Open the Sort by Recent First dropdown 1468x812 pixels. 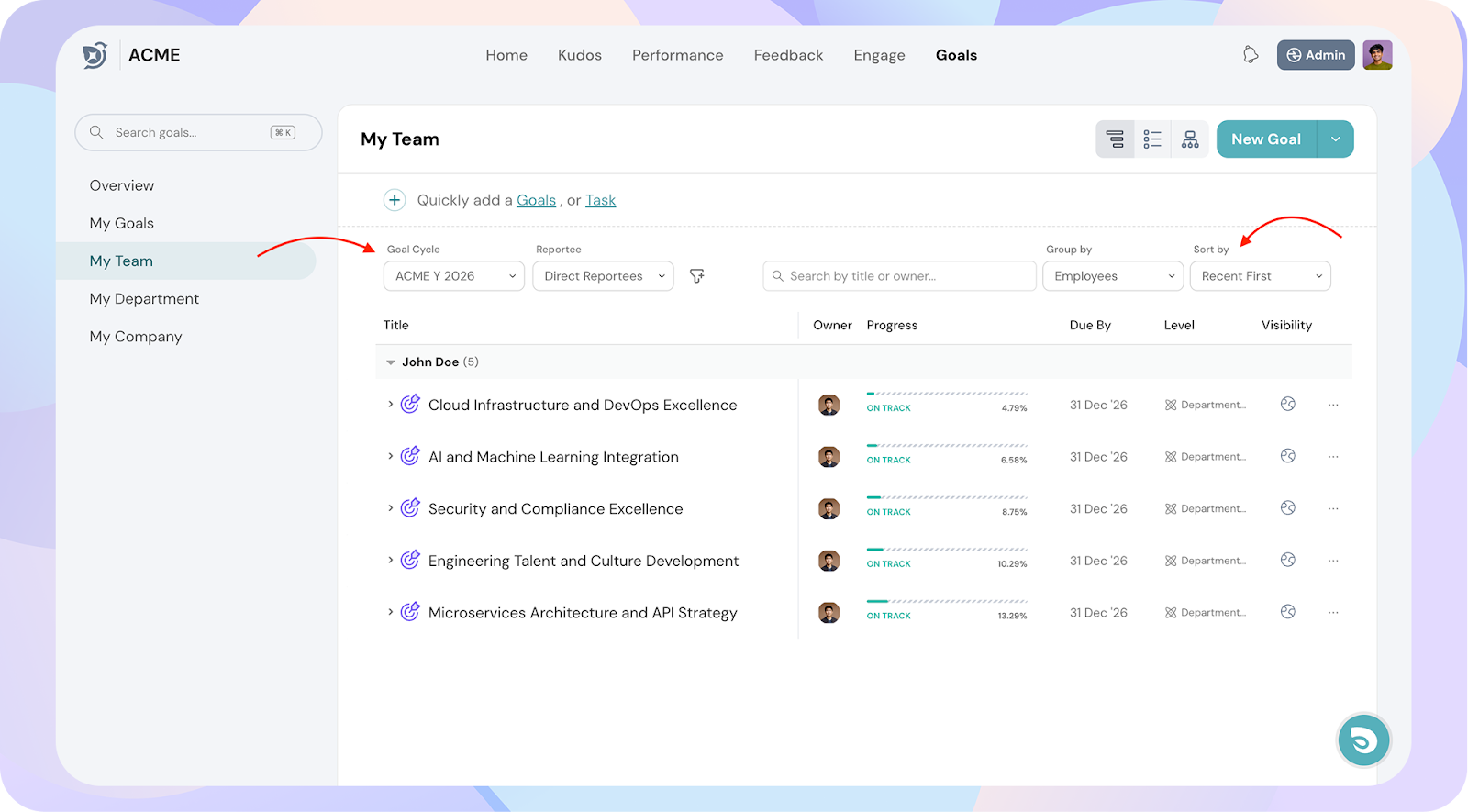(x=1260, y=276)
